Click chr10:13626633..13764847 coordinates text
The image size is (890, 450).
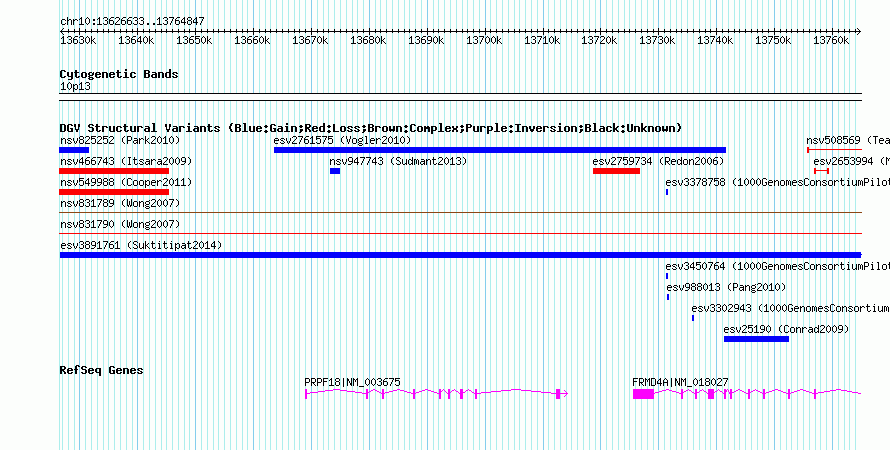pos(132,22)
